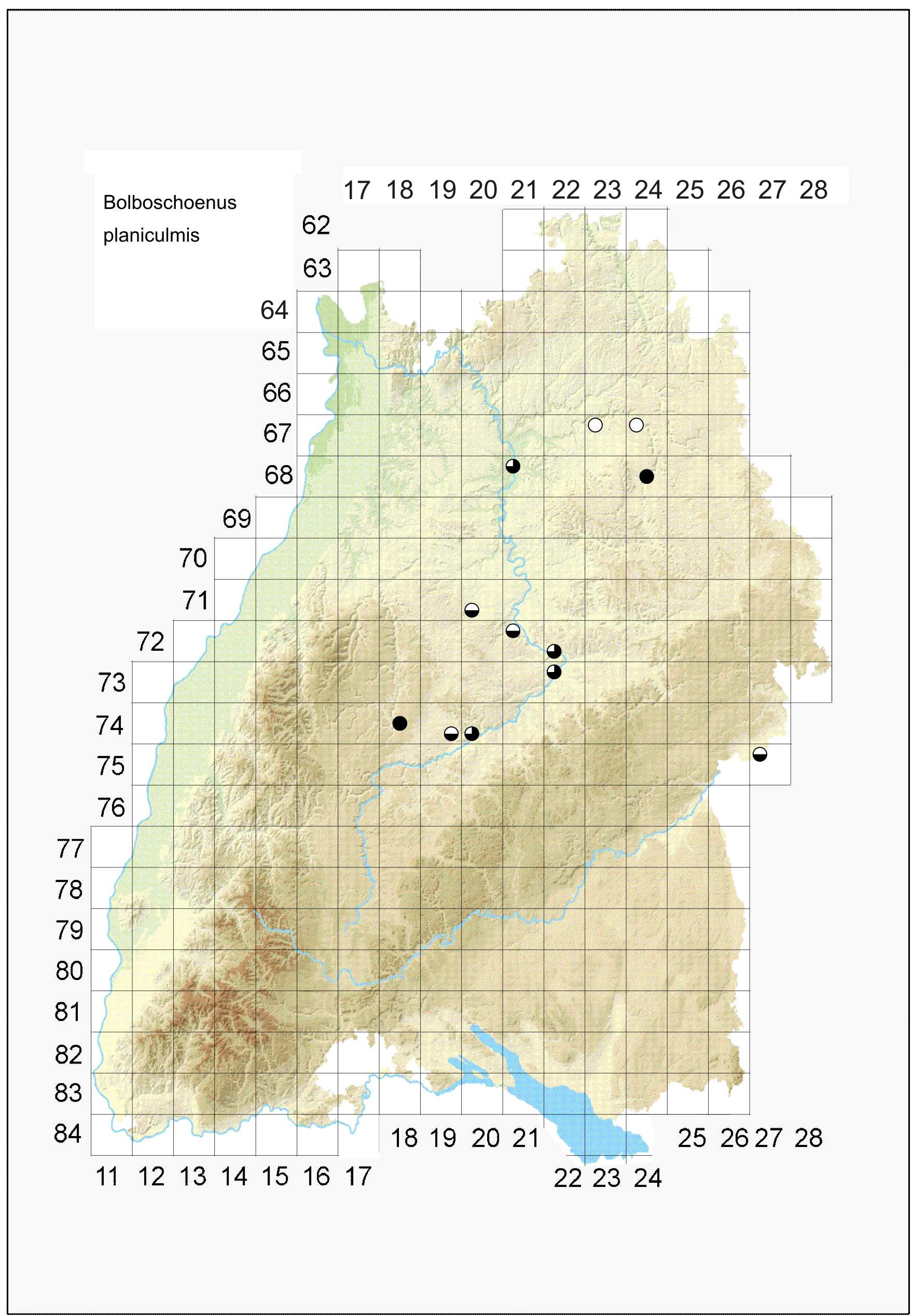Select the half-filled marker in row 72, column 21
Screen dimensions: 912x1316
point(513,631)
